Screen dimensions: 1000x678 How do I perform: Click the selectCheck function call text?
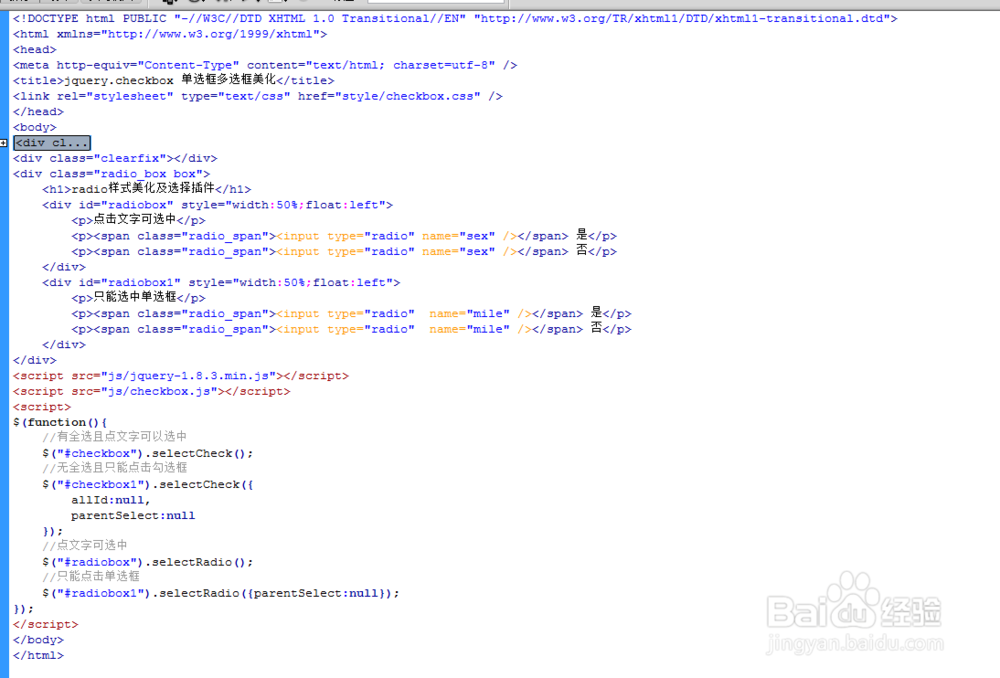(190, 453)
